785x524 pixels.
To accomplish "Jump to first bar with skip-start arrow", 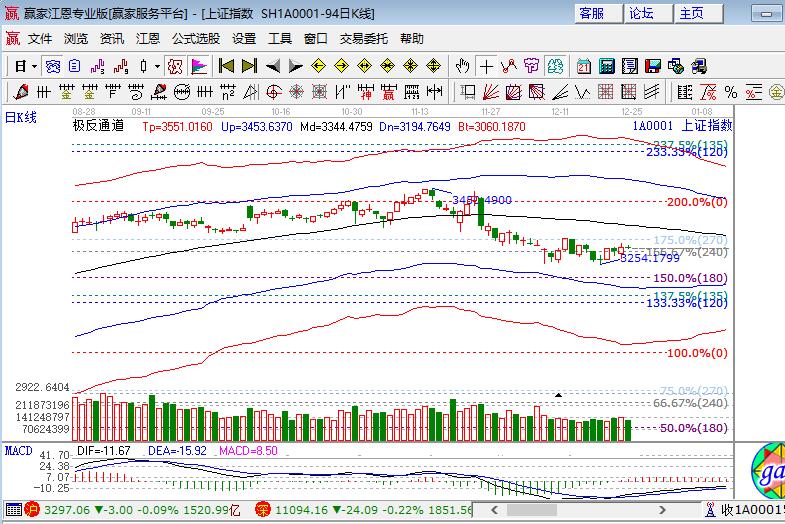I will tap(226, 66).
